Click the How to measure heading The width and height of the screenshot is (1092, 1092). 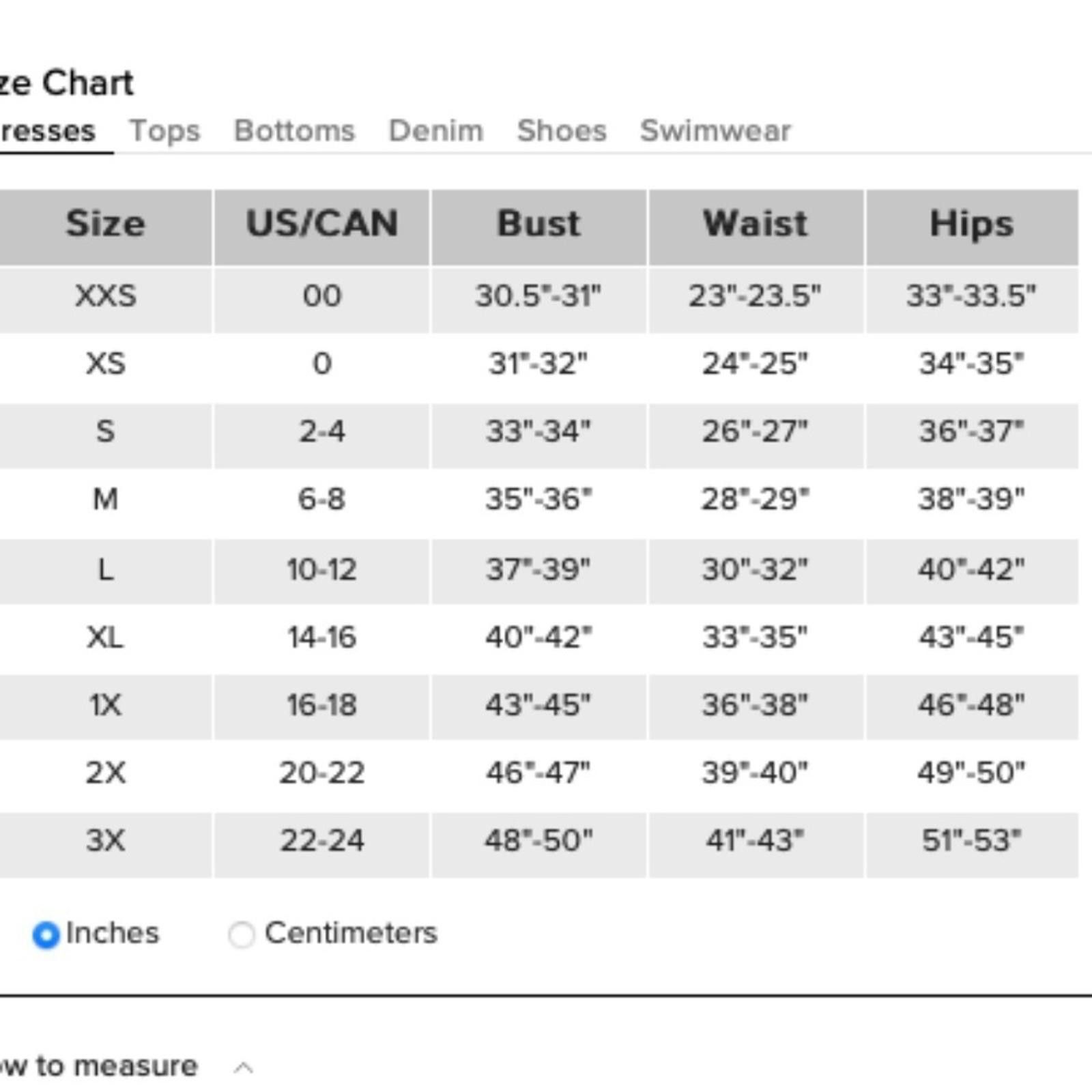(98, 1065)
